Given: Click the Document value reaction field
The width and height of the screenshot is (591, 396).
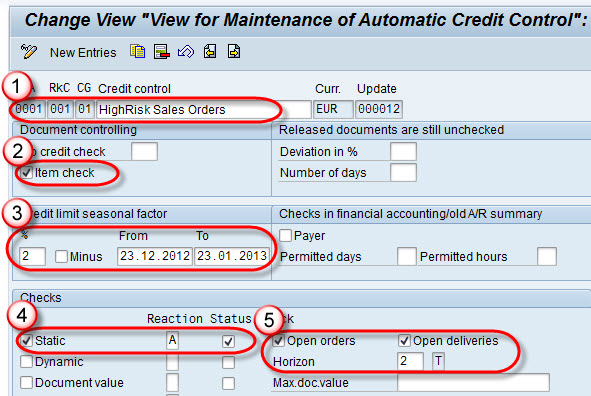Looking at the screenshot, I should tap(172, 383).
